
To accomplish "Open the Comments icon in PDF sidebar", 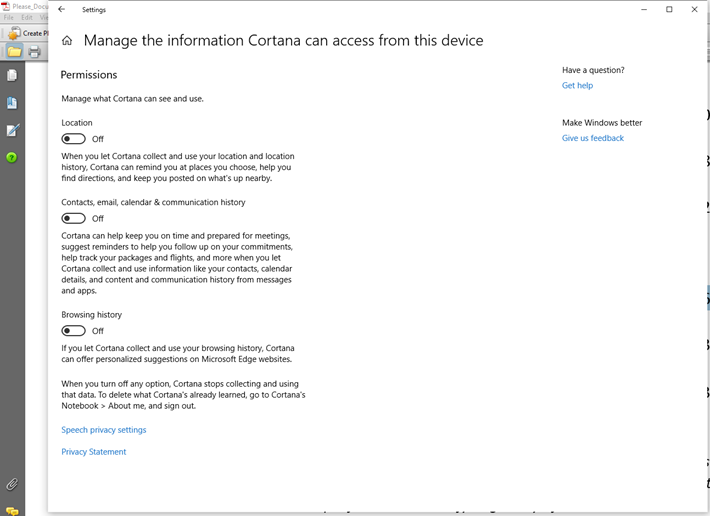I will 12,511.
